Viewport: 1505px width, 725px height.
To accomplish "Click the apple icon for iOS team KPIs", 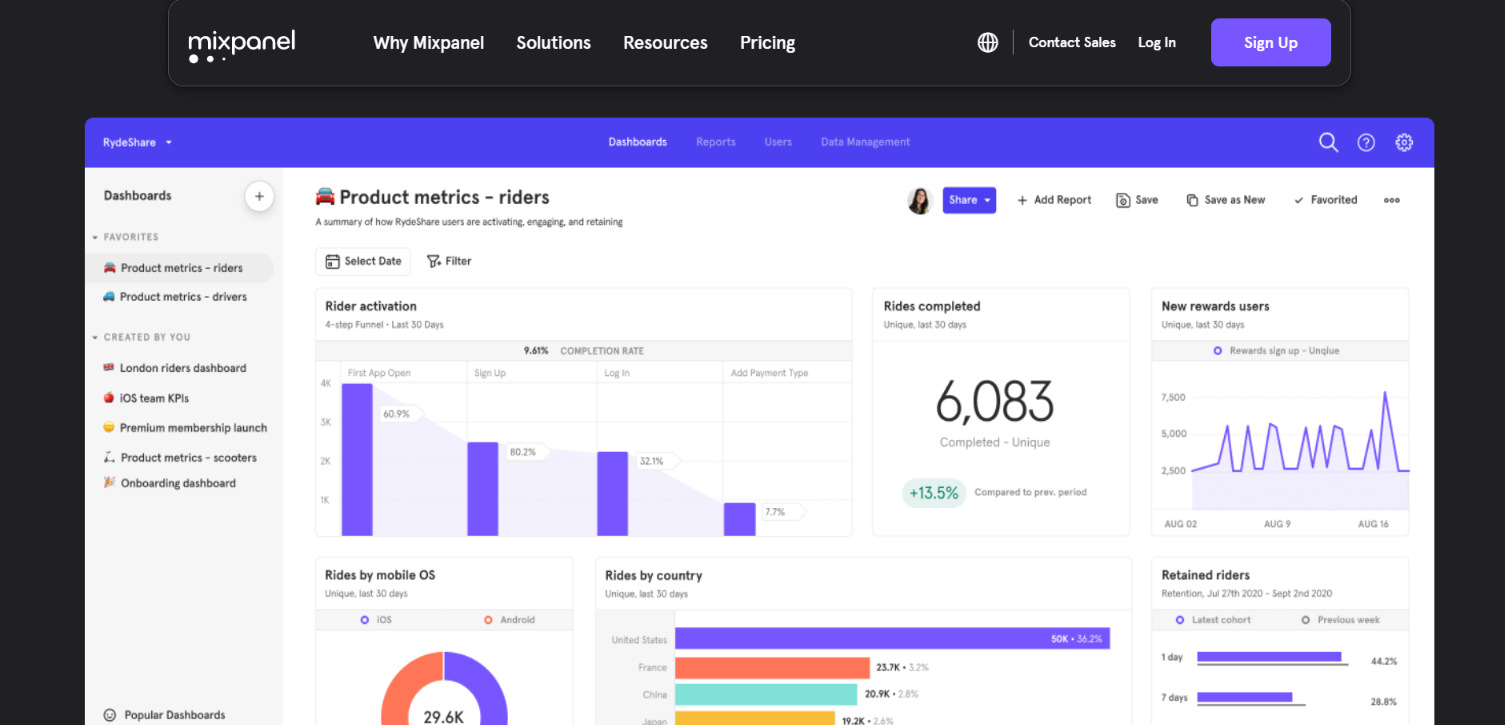I will pos(109,398).
